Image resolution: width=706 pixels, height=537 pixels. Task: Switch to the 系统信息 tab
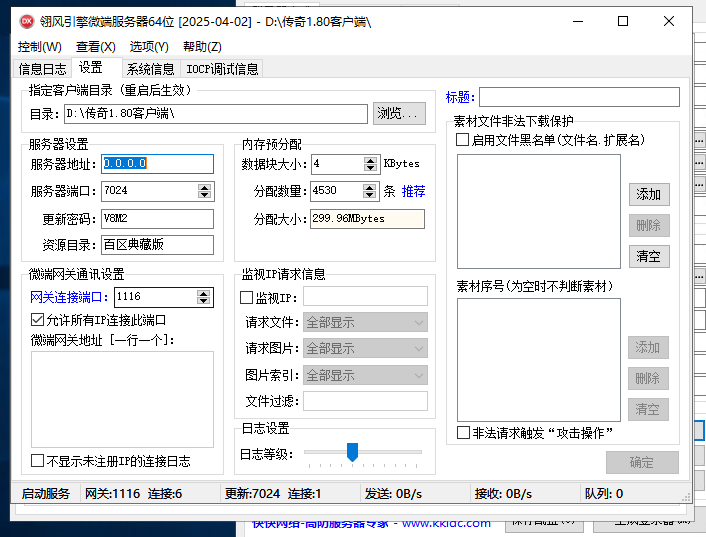(150, 69)
